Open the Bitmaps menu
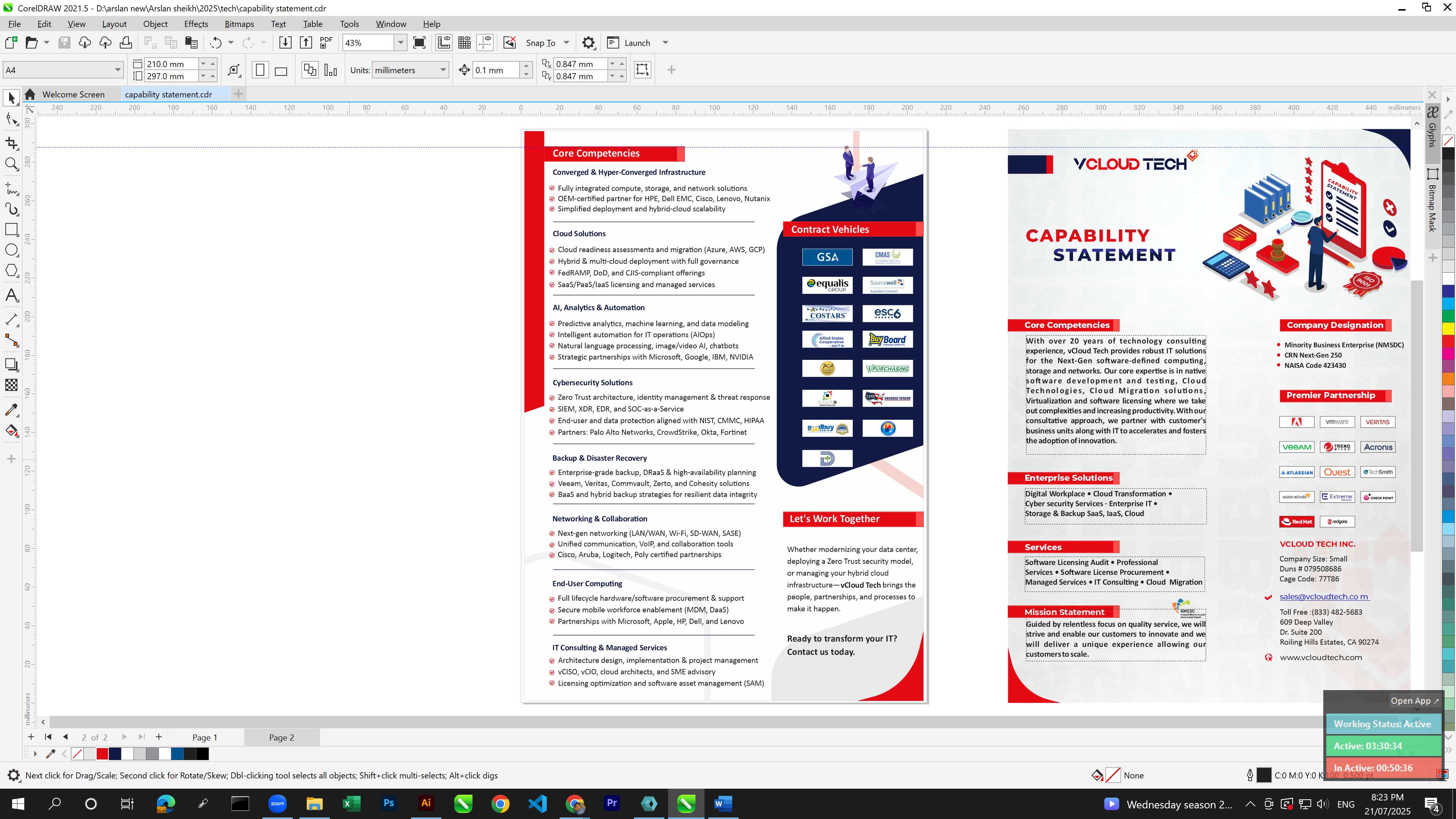The height and width of the screenshot is (819, 1456). coord(239,24)
